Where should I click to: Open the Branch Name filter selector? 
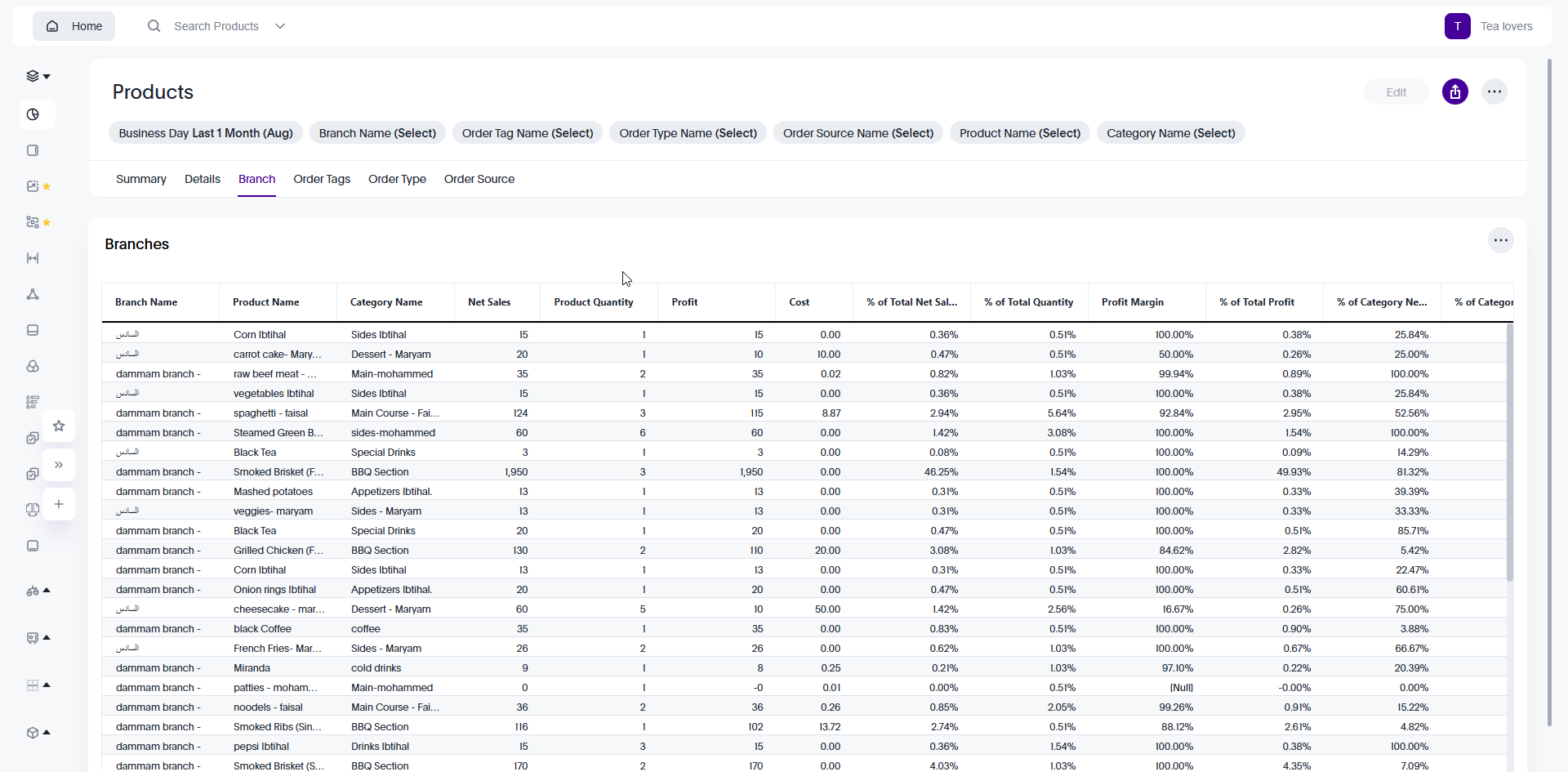click(377, 133)
